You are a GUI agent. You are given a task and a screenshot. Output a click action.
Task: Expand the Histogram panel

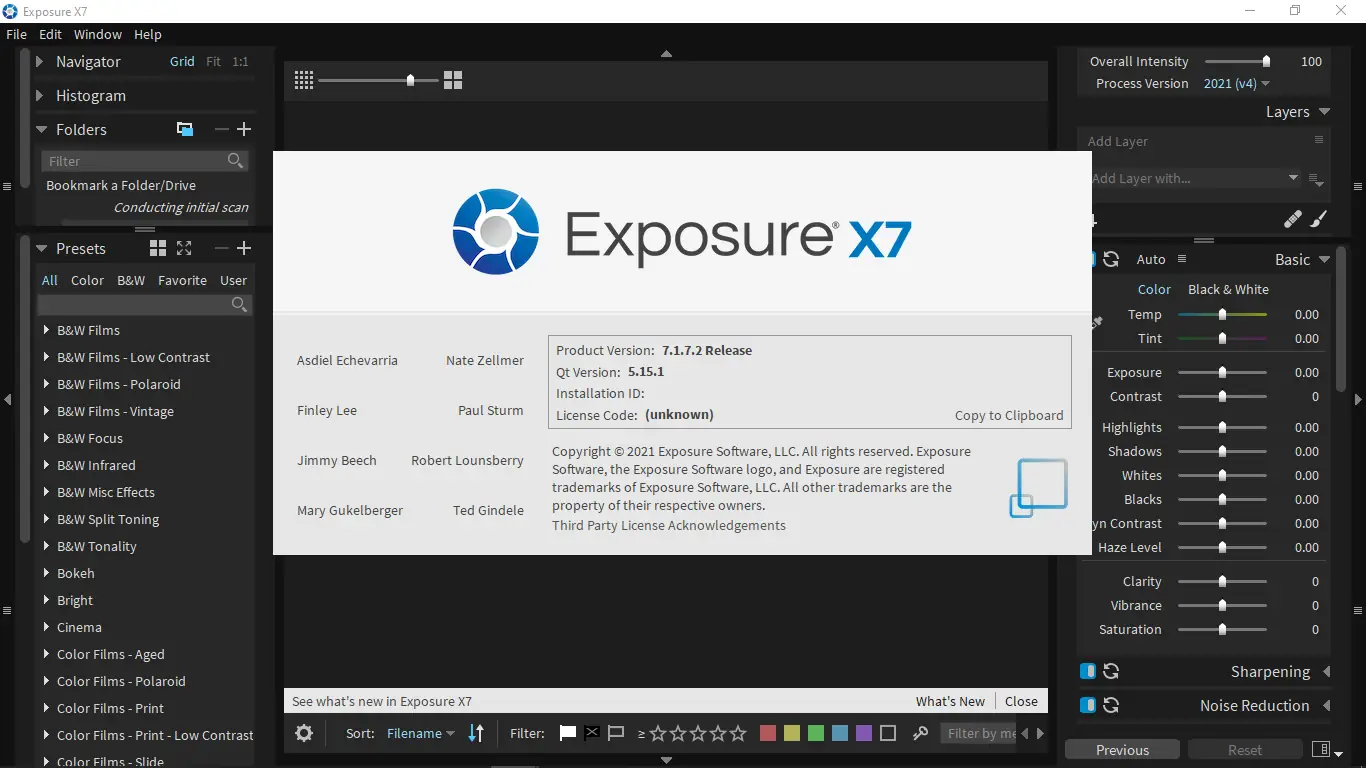[40, 95]
